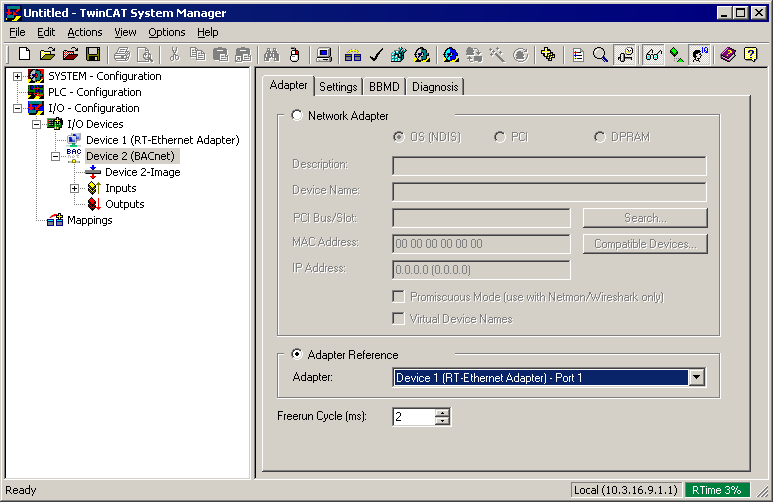Select the DPRAM radio option
The width and height of the screenshot is (773, 502).
[600, 137]
